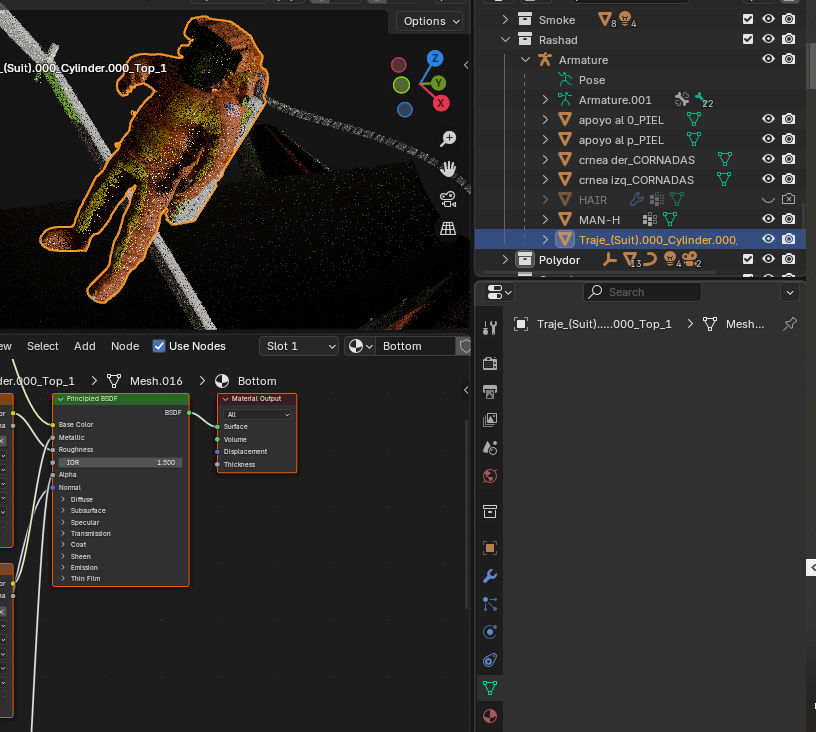This screenshot has height=732, width=816.
Task: Hide MAN-H object via eye icon
Action: pos(768,219)
